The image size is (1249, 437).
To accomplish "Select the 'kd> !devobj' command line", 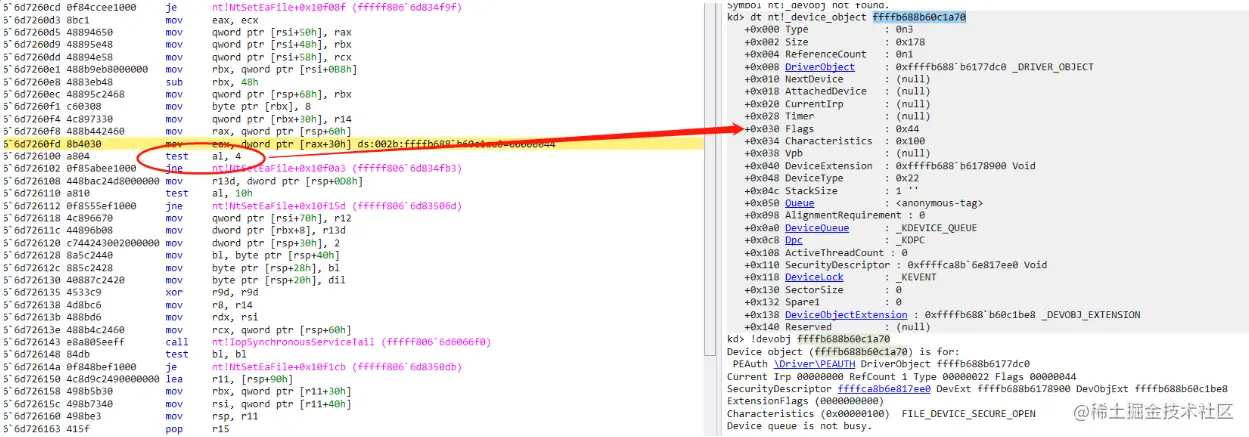I will point(808,339).
